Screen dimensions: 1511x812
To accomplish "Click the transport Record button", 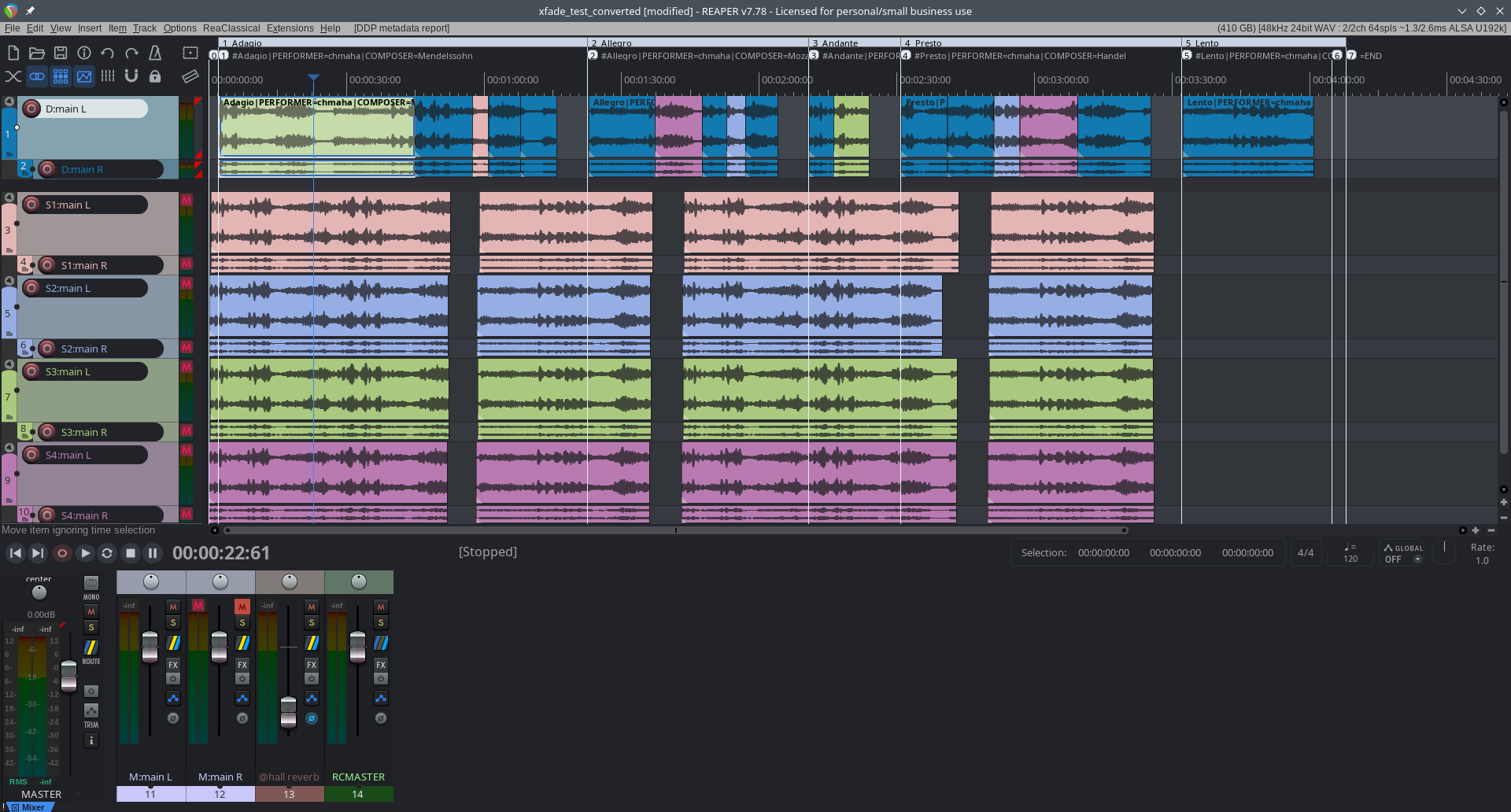I will [x=61, y=553].
